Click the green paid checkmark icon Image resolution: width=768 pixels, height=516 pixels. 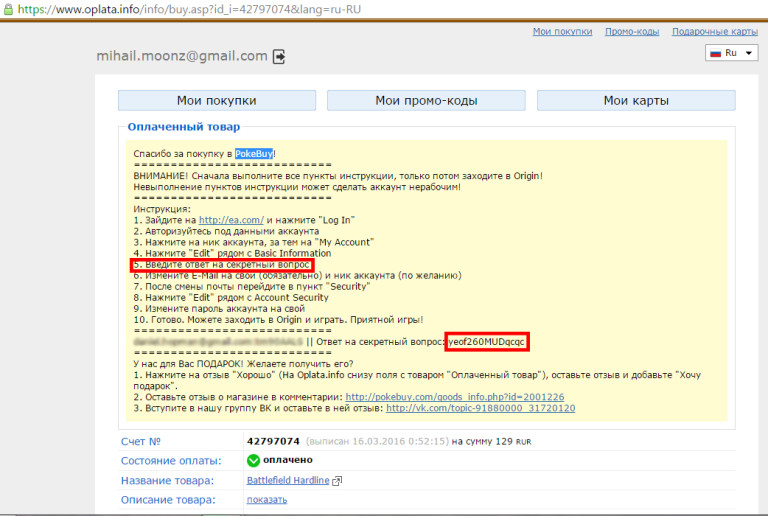(253, 461)
